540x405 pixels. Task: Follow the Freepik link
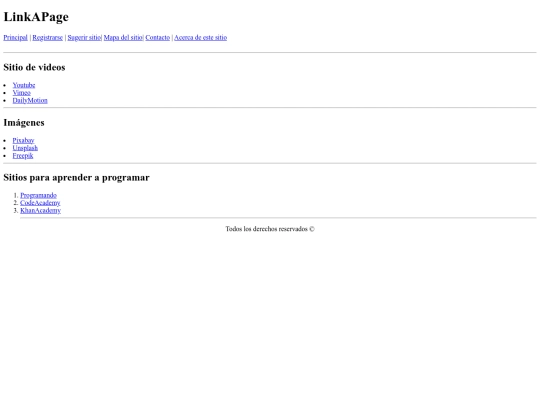click(x=23, y=156)
